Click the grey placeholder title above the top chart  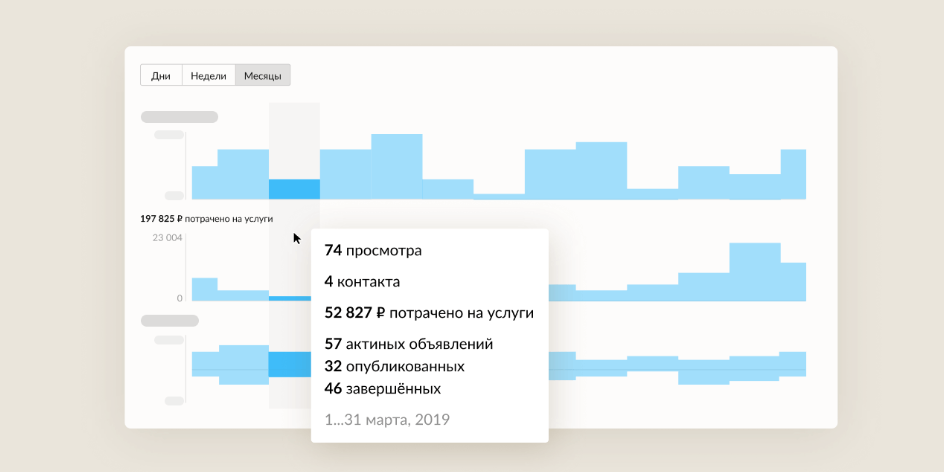pyautogui.click(x=179, y=117)
